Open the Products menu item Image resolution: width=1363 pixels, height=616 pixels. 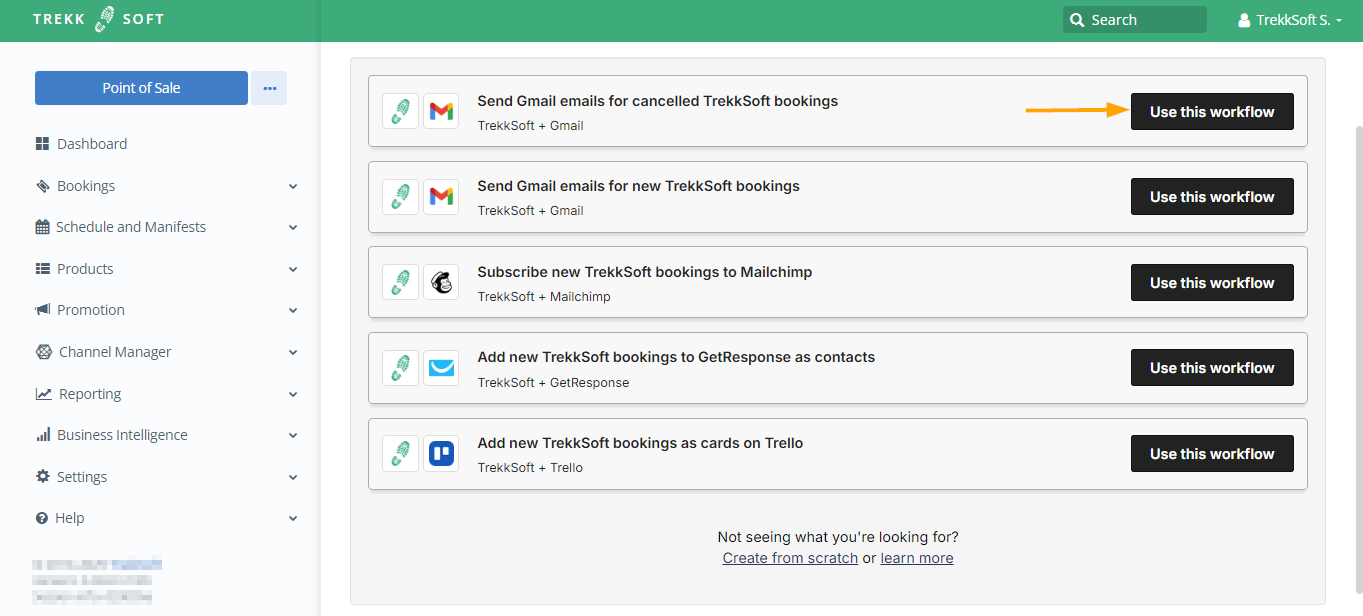pos(85,269)
